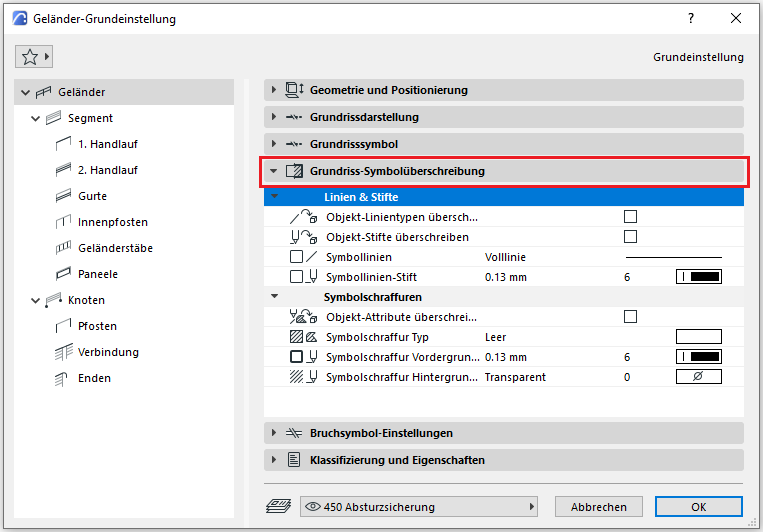The height and width of the screenshot is (532, 763).
Task: Click the layer stack icon at bottom
Action: click(x=278, y=507)
